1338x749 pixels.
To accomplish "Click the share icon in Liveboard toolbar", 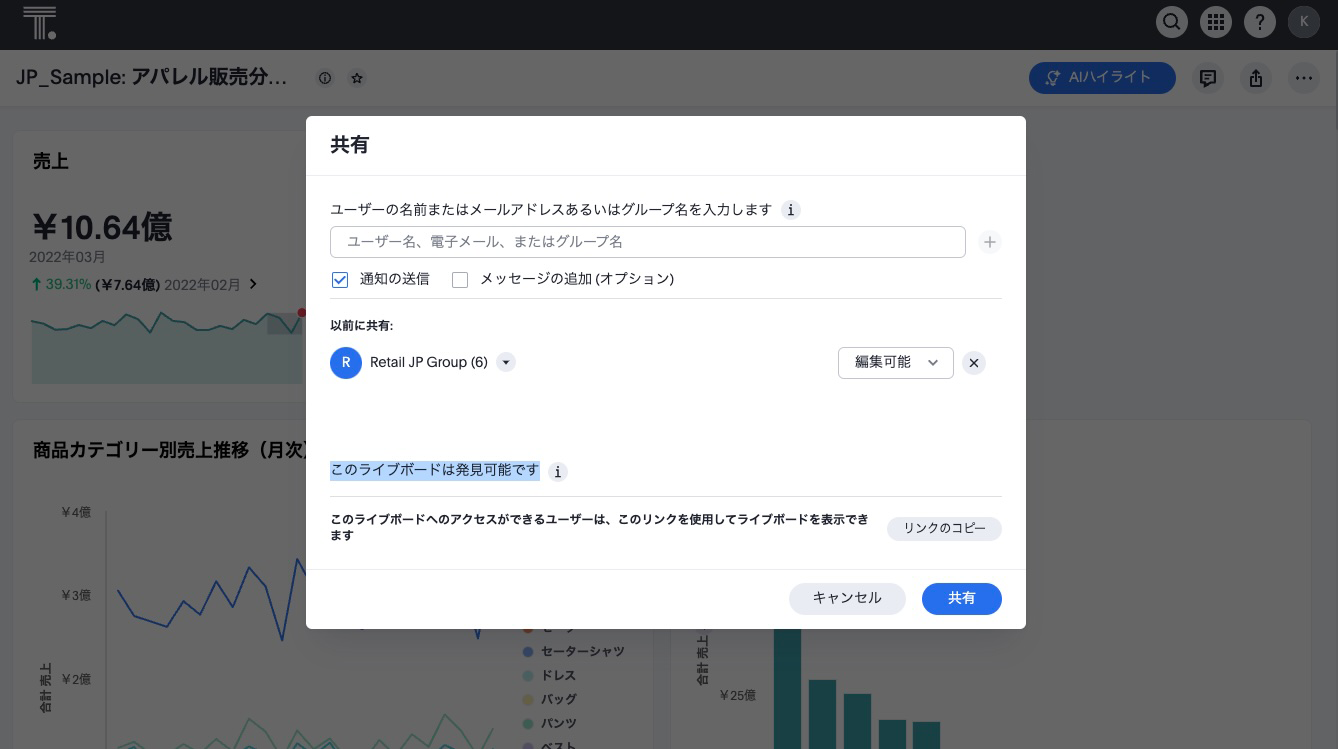I will click(x=1256, y=78).
